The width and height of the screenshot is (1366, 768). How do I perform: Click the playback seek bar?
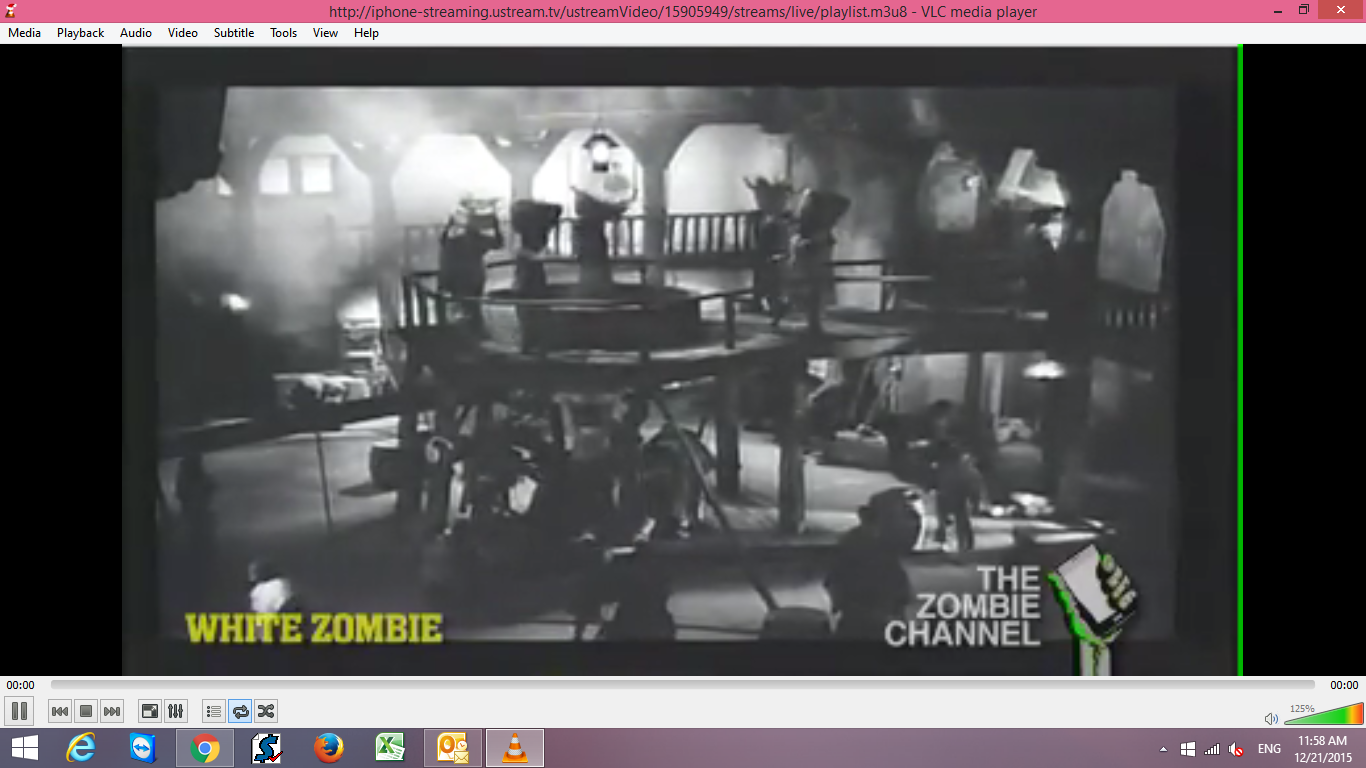(683, 685)
